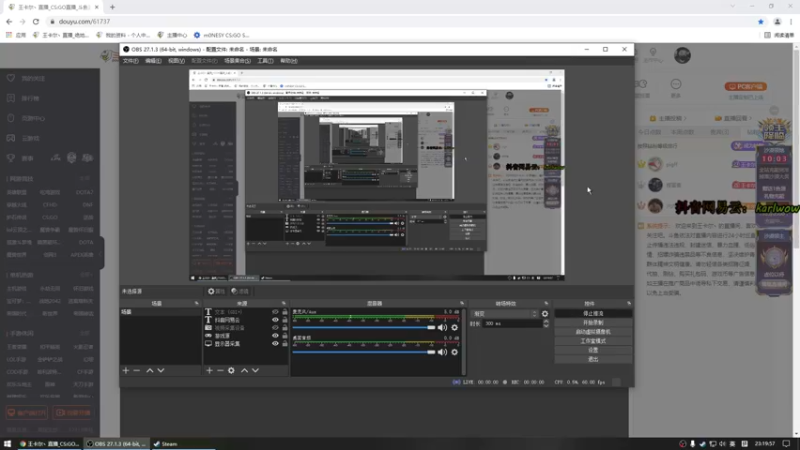This screenshot has height=450, width=800.
Task: Open the sources list gear settings icon
Action: 231,370
